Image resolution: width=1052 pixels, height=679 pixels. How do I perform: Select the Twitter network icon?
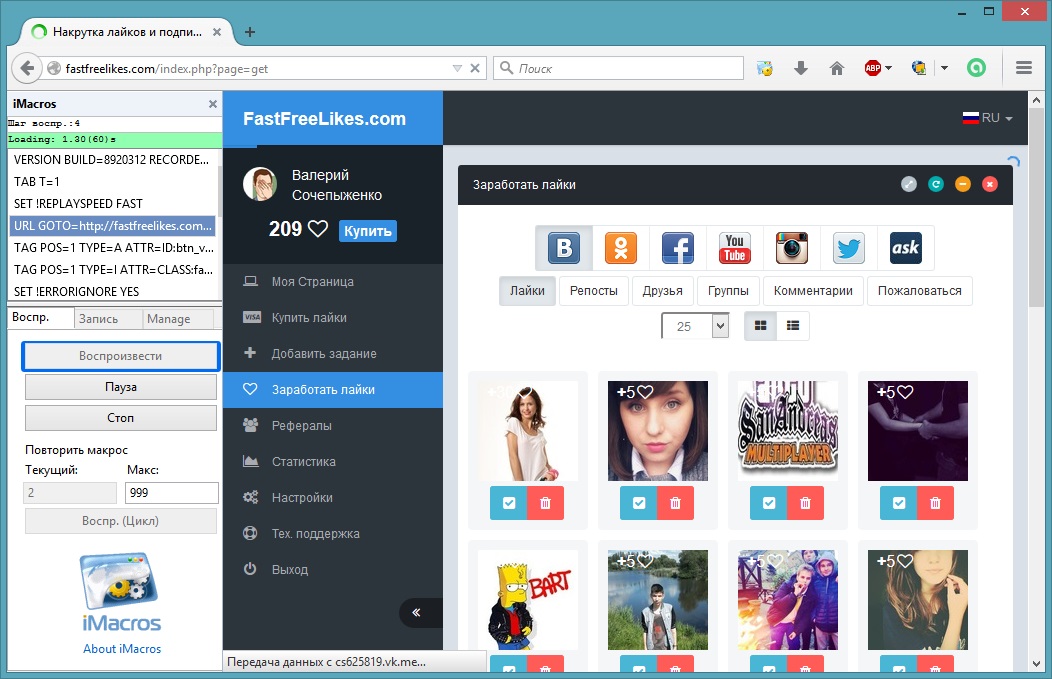[849, 248]
